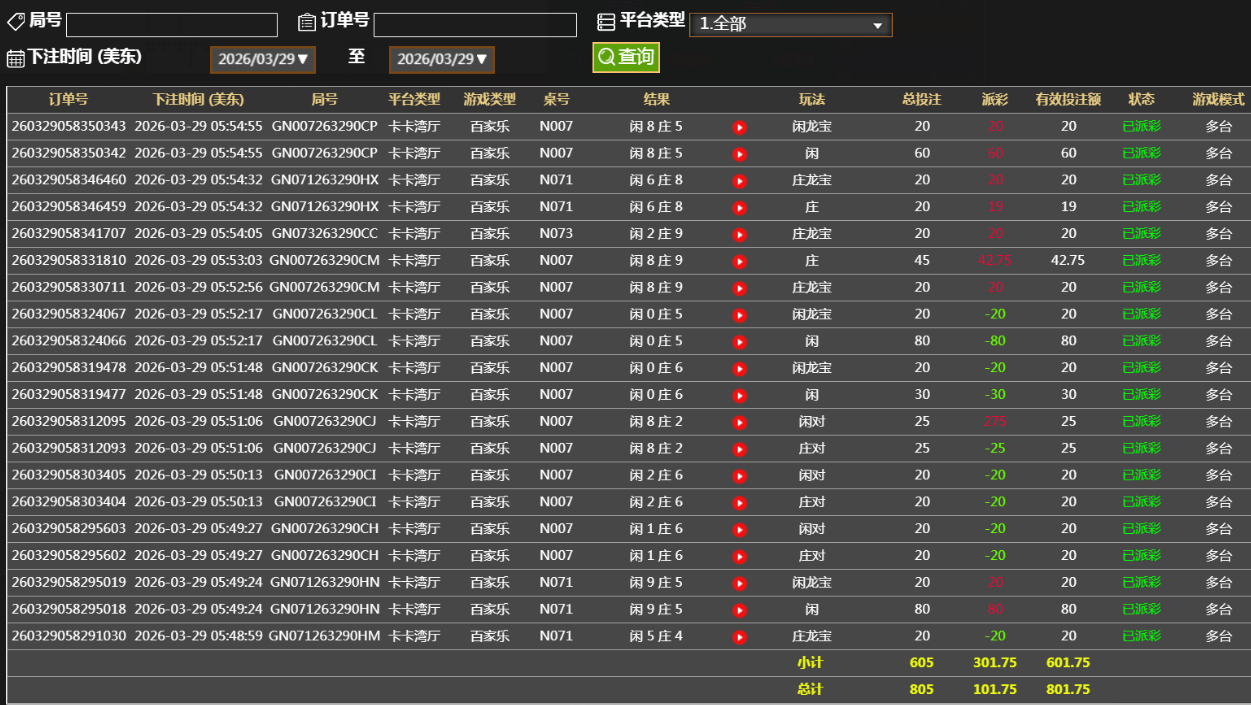Play replay for order 260329058303404
The width and height of the screenshot is (1251, 705).
tap(739, 503)
